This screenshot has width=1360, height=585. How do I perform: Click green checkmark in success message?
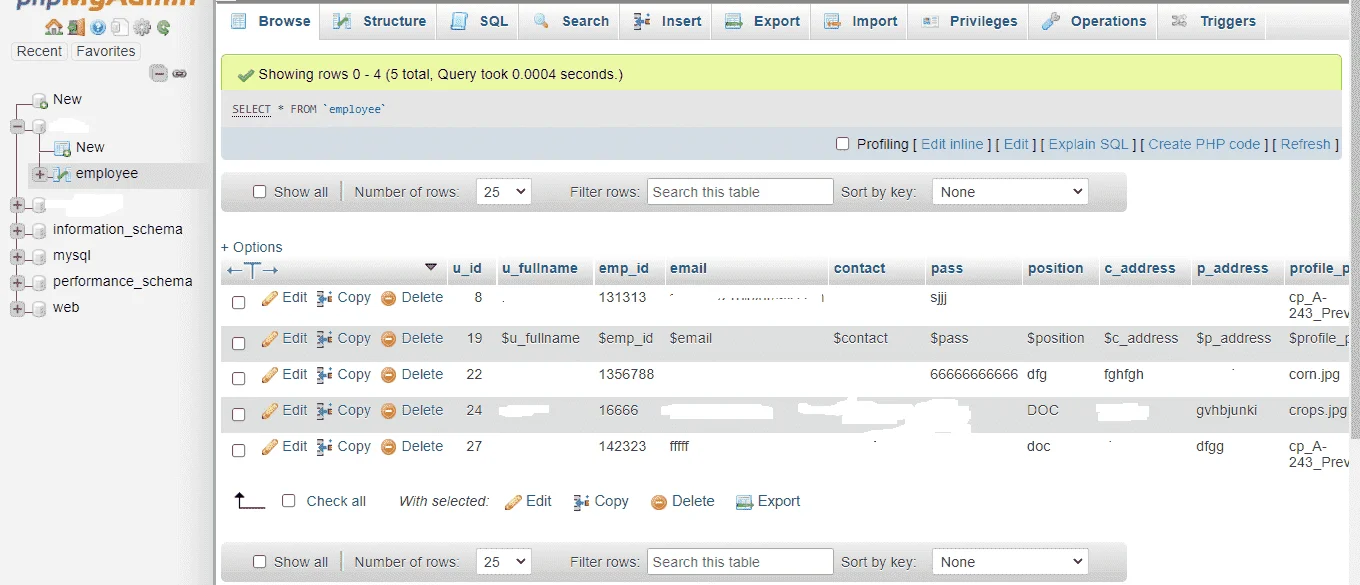(x=245, y=75)
